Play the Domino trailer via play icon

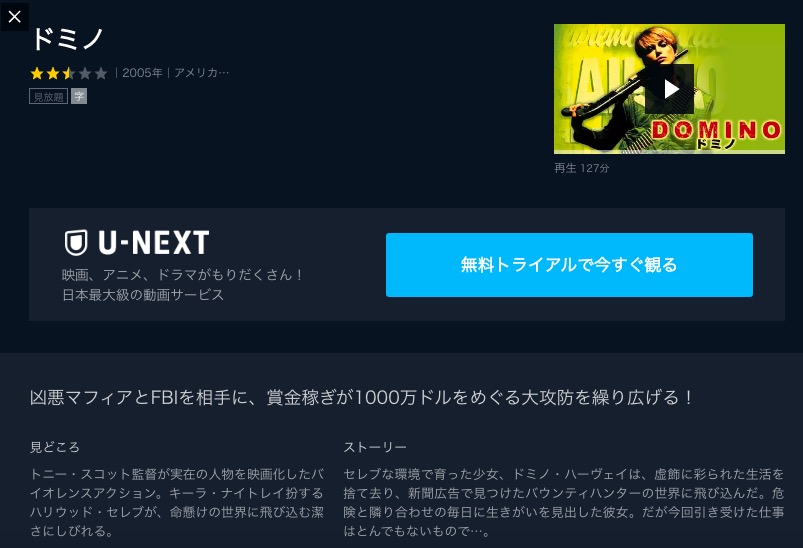pos(669,89)
